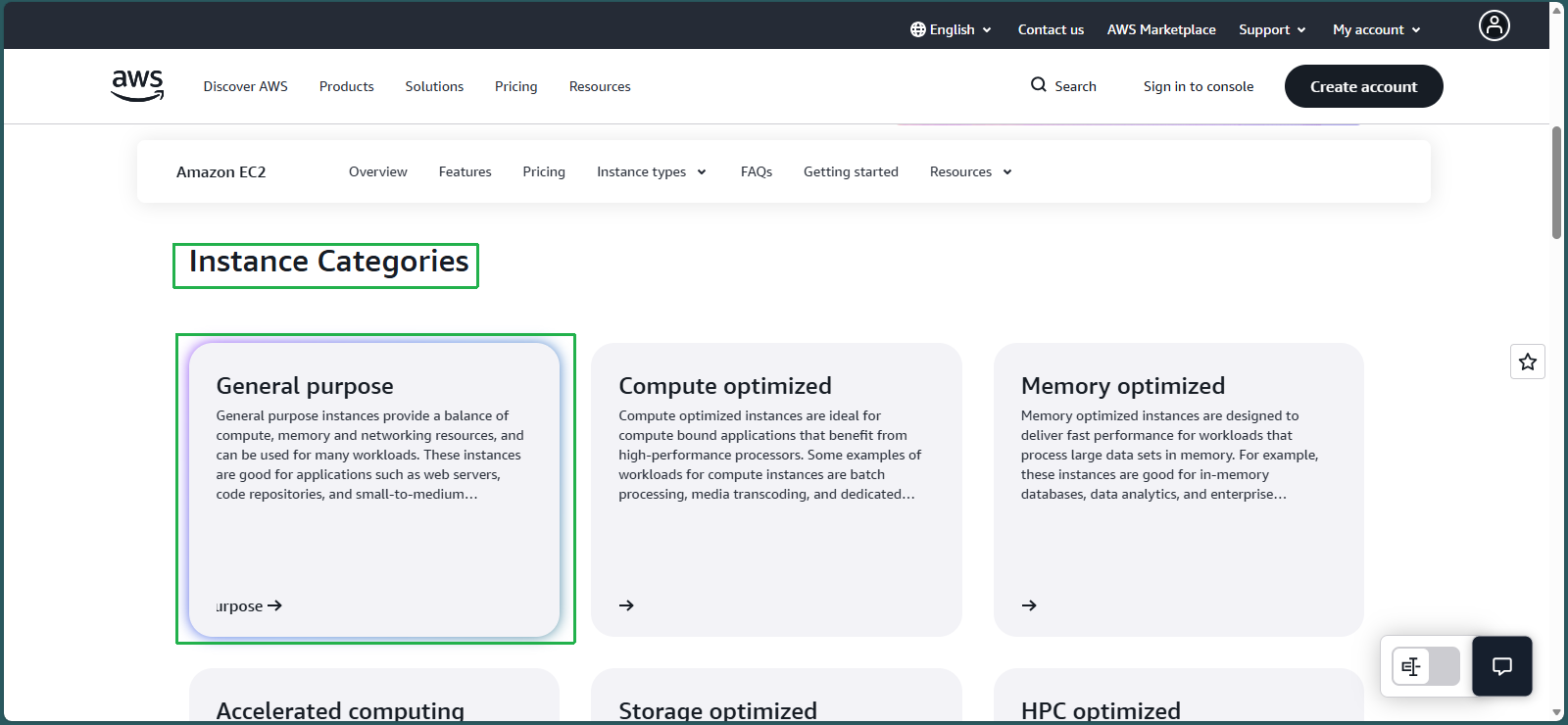Open the FAQs tab
The image size is (1568, 725).
coord(756,171)
